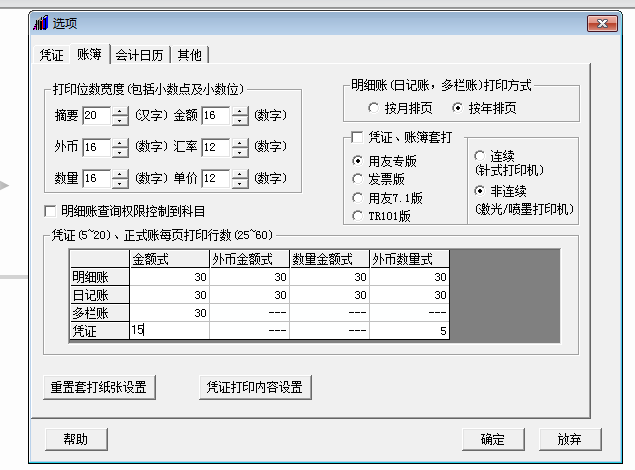The image size is (635, 470).
Task: Decrease the 摘要 width with down arrow
Action: (x=120, y=120)
